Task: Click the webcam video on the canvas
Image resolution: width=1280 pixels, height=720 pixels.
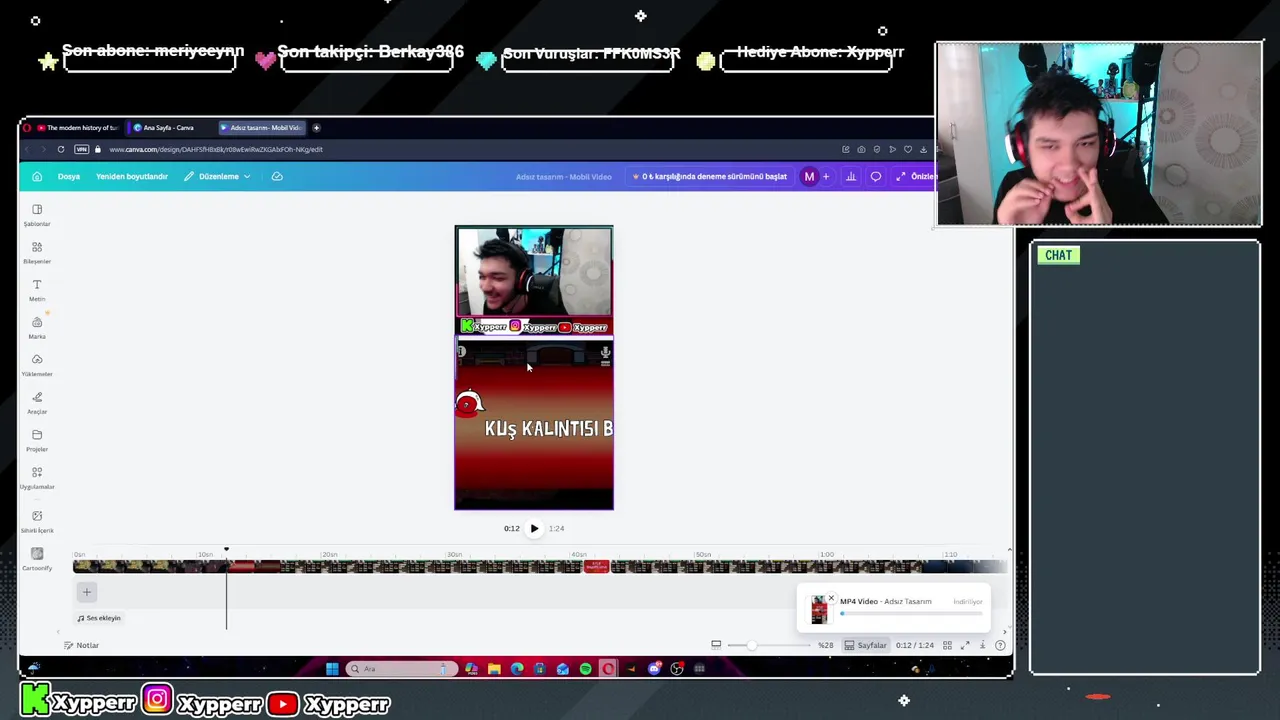Action: tap(534, 272)
